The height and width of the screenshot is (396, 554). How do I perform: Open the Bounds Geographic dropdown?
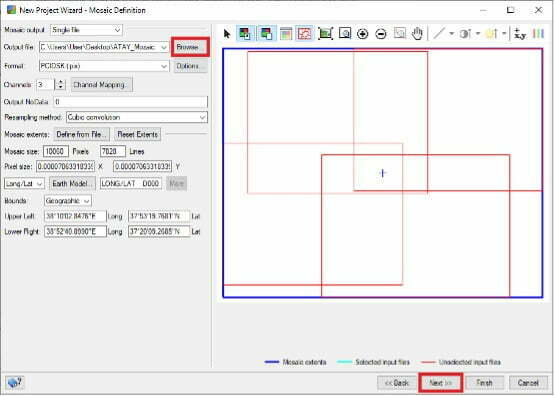(67, 201)
